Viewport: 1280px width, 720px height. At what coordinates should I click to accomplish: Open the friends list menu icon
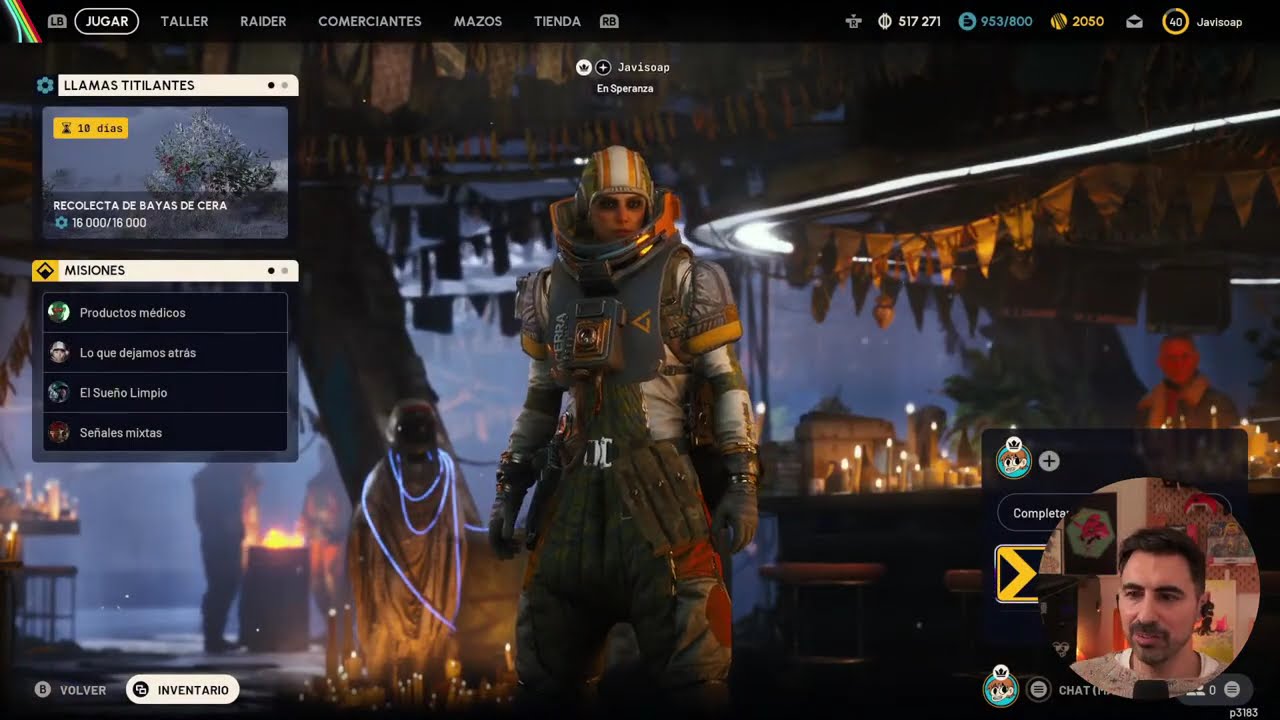1232,689
